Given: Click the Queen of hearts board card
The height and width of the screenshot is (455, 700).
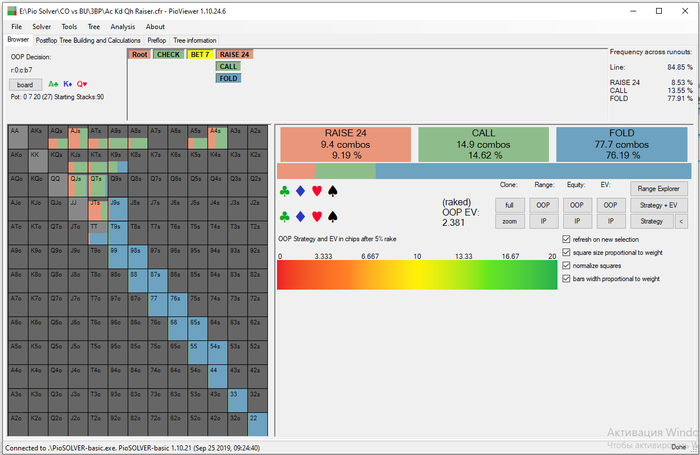Looking at the screenshot, I should 82,84.
